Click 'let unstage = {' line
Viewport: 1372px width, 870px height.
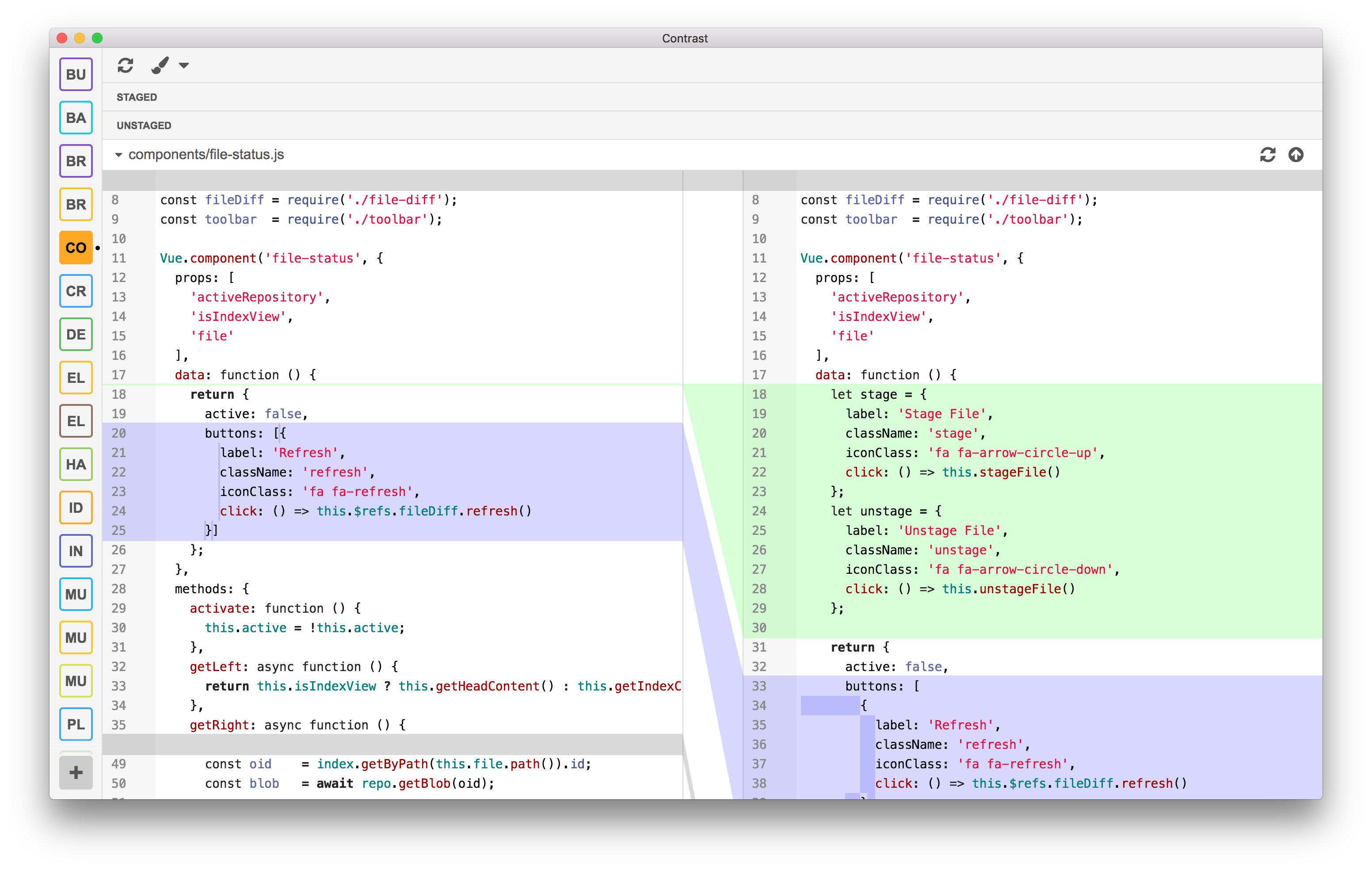click(886, 511)
